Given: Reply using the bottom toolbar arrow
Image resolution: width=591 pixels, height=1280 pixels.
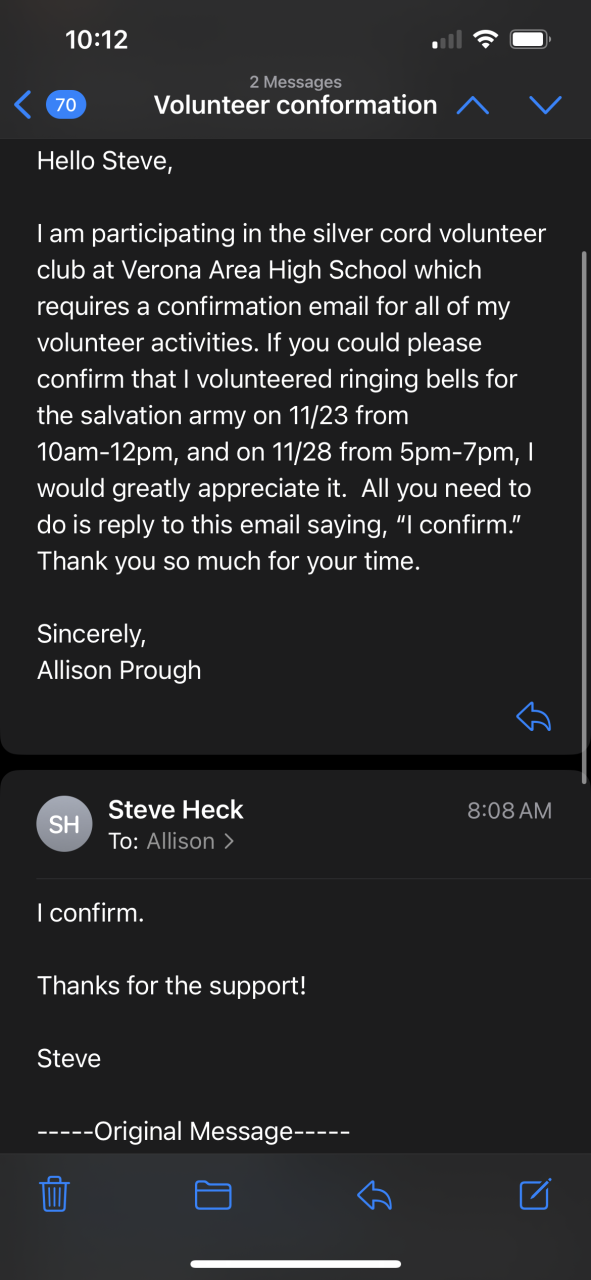Looking at the screenshot, I should pyautogui.click(x=374, y=1194).
